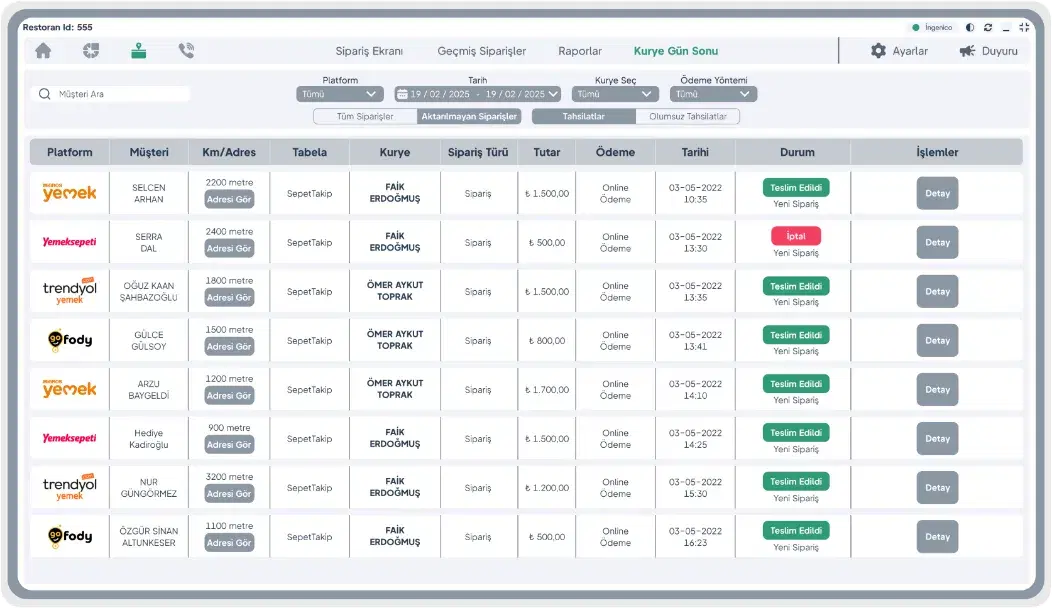
Task: Click the Tutar column header
Action: pos(547,152)
